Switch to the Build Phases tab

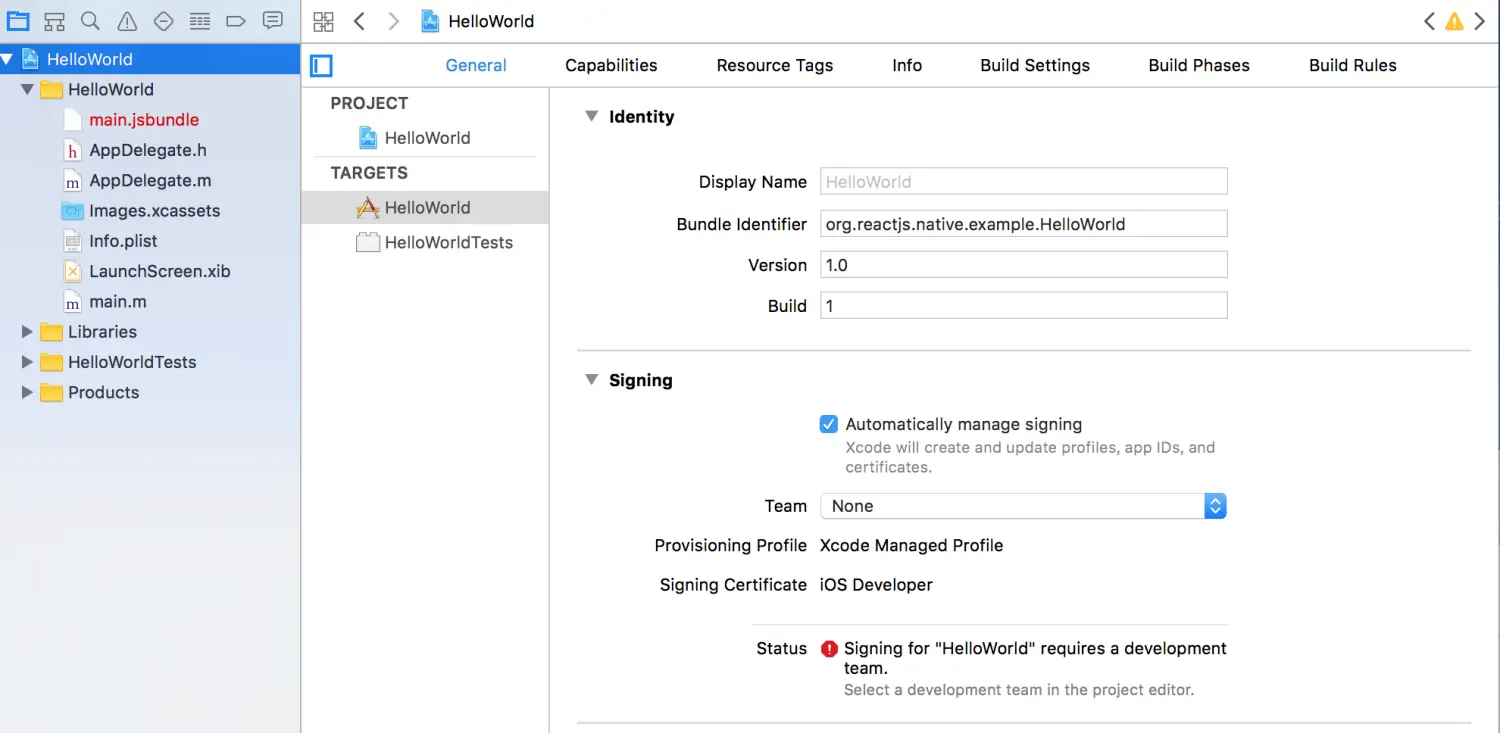[x=1199, y=65]
